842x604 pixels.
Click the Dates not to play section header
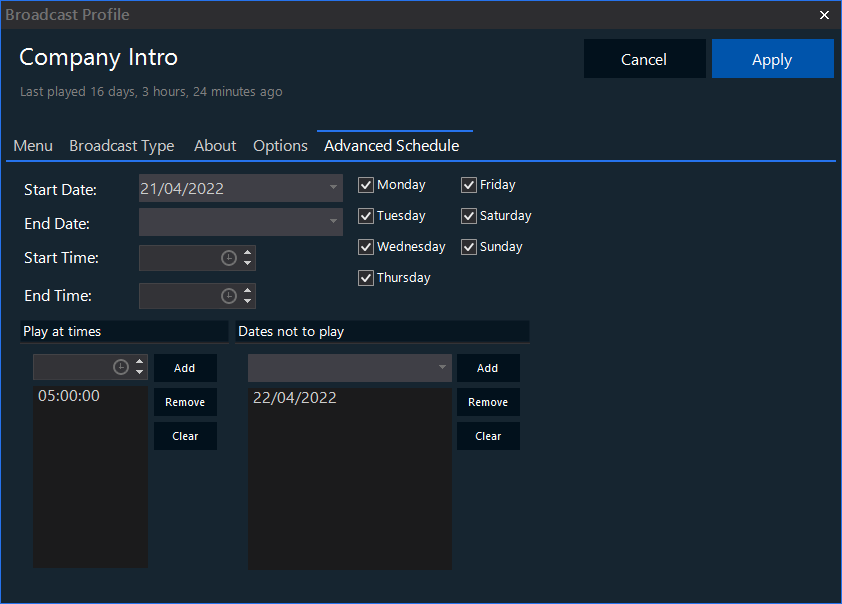pos(382,332)
